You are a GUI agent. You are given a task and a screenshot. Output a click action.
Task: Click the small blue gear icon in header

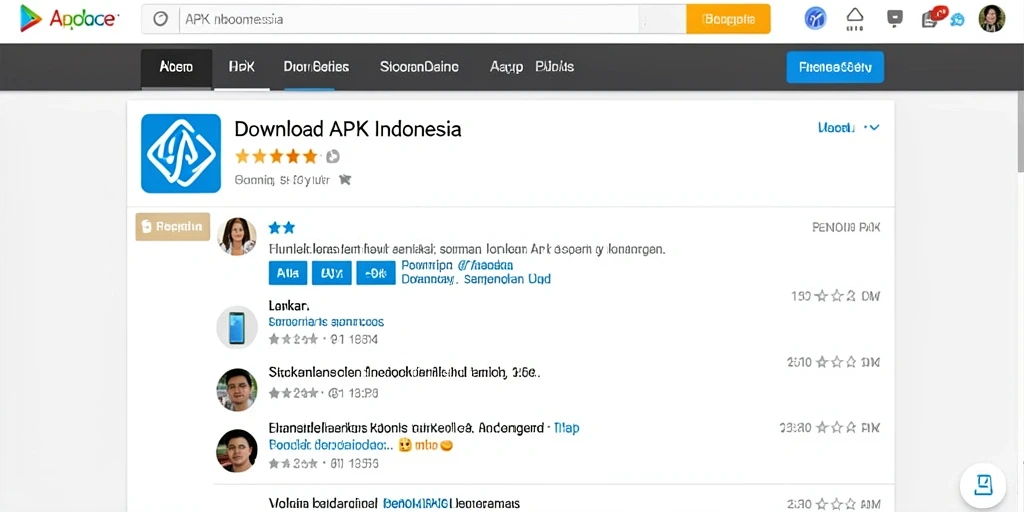[958, 20]
